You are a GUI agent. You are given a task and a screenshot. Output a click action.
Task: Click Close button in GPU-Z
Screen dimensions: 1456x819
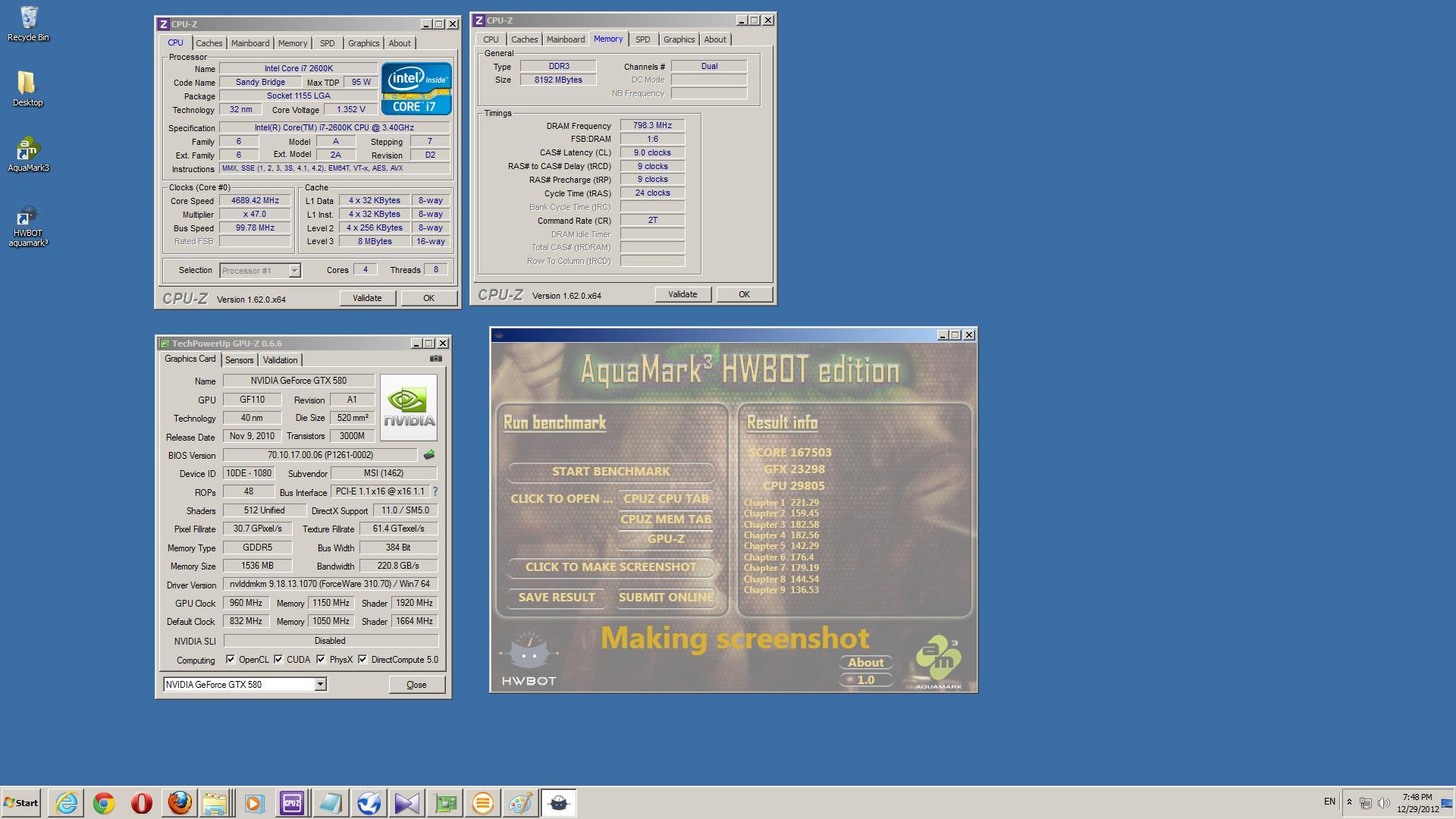coord(416,685)
